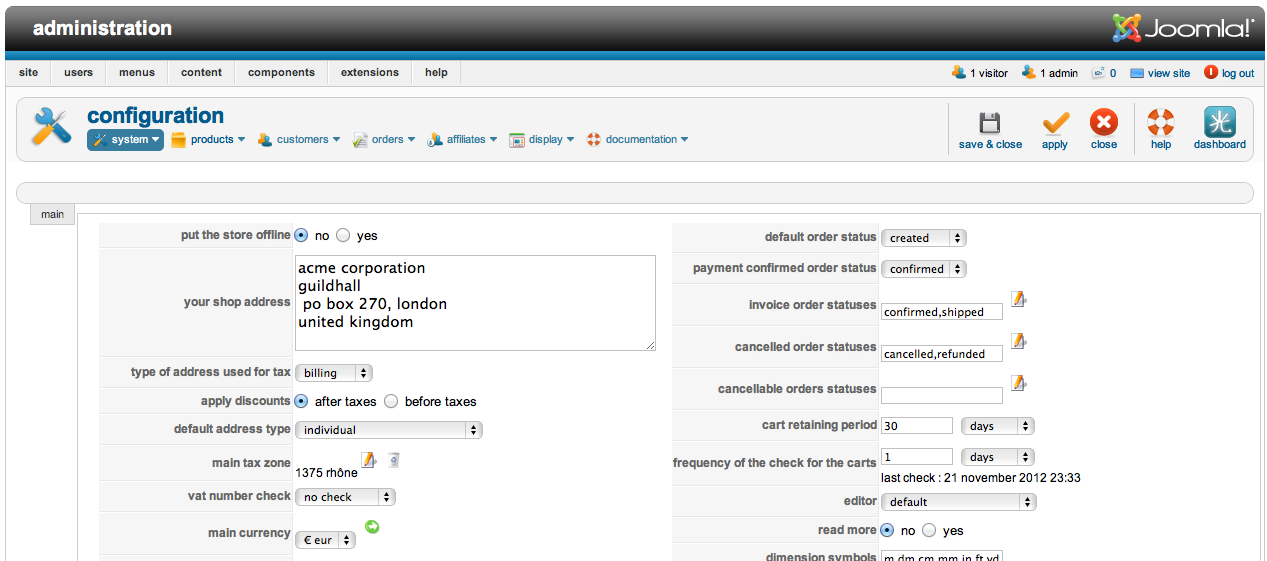This screenshot has height=561, width=1267.
Task: Click green arrow next to main currency
Action: click(372, 526)
